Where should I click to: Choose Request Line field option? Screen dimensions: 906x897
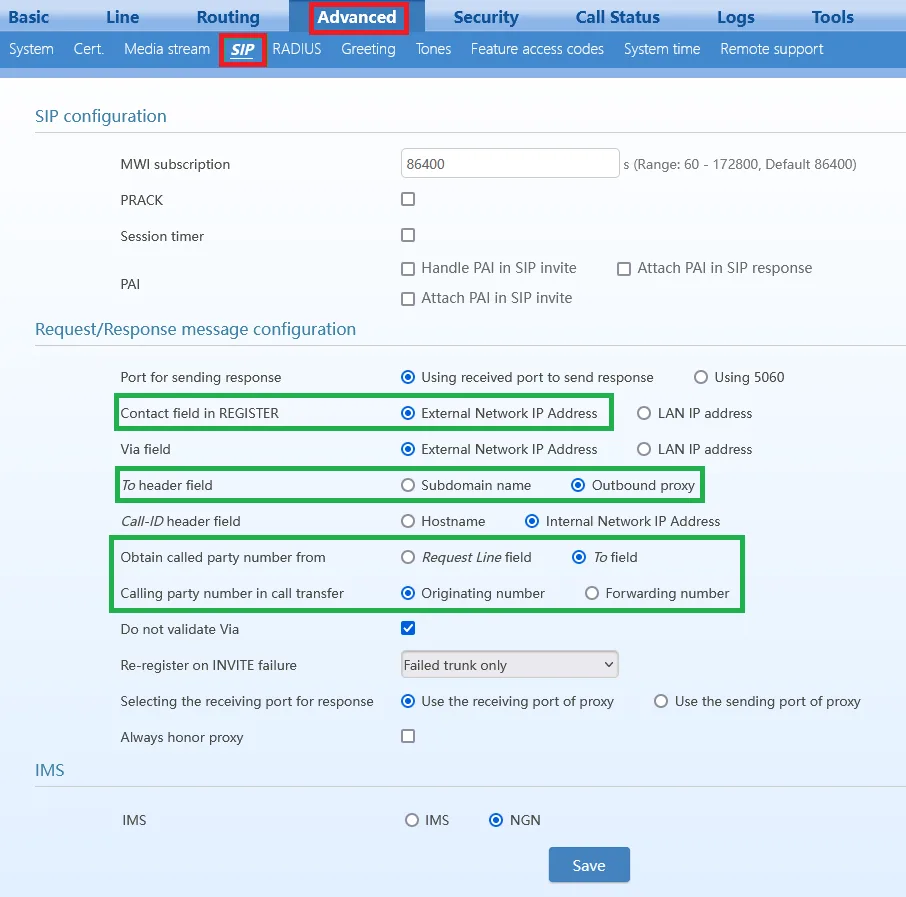(x=408, y=557)
